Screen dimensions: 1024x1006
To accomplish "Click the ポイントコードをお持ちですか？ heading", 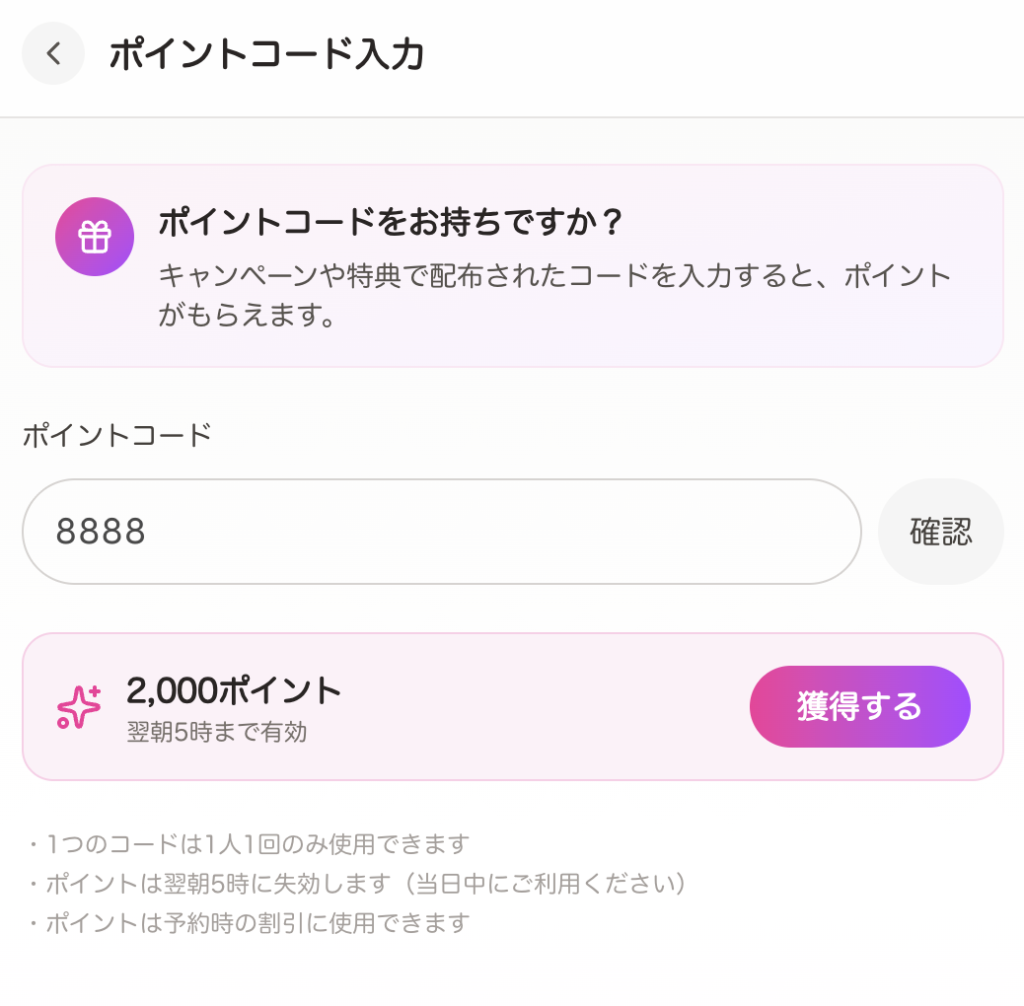I will (390, 222).
